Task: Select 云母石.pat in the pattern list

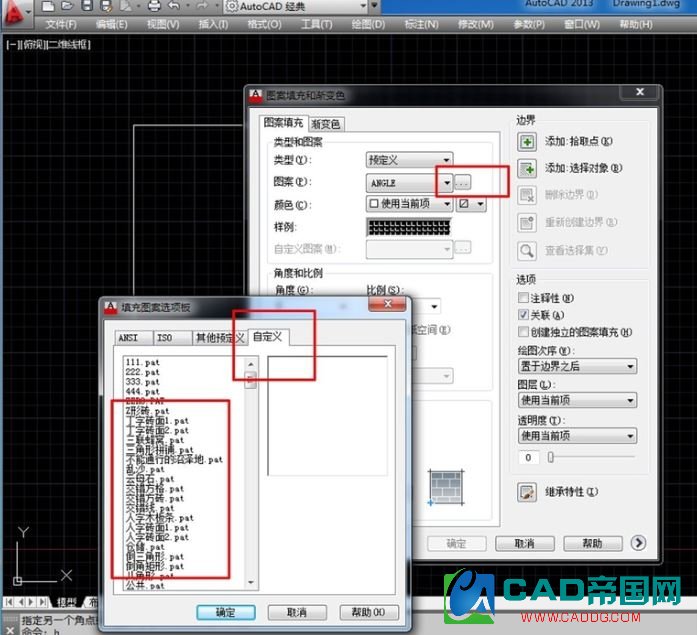Action: pyautogui.click(x=150, y=479)
